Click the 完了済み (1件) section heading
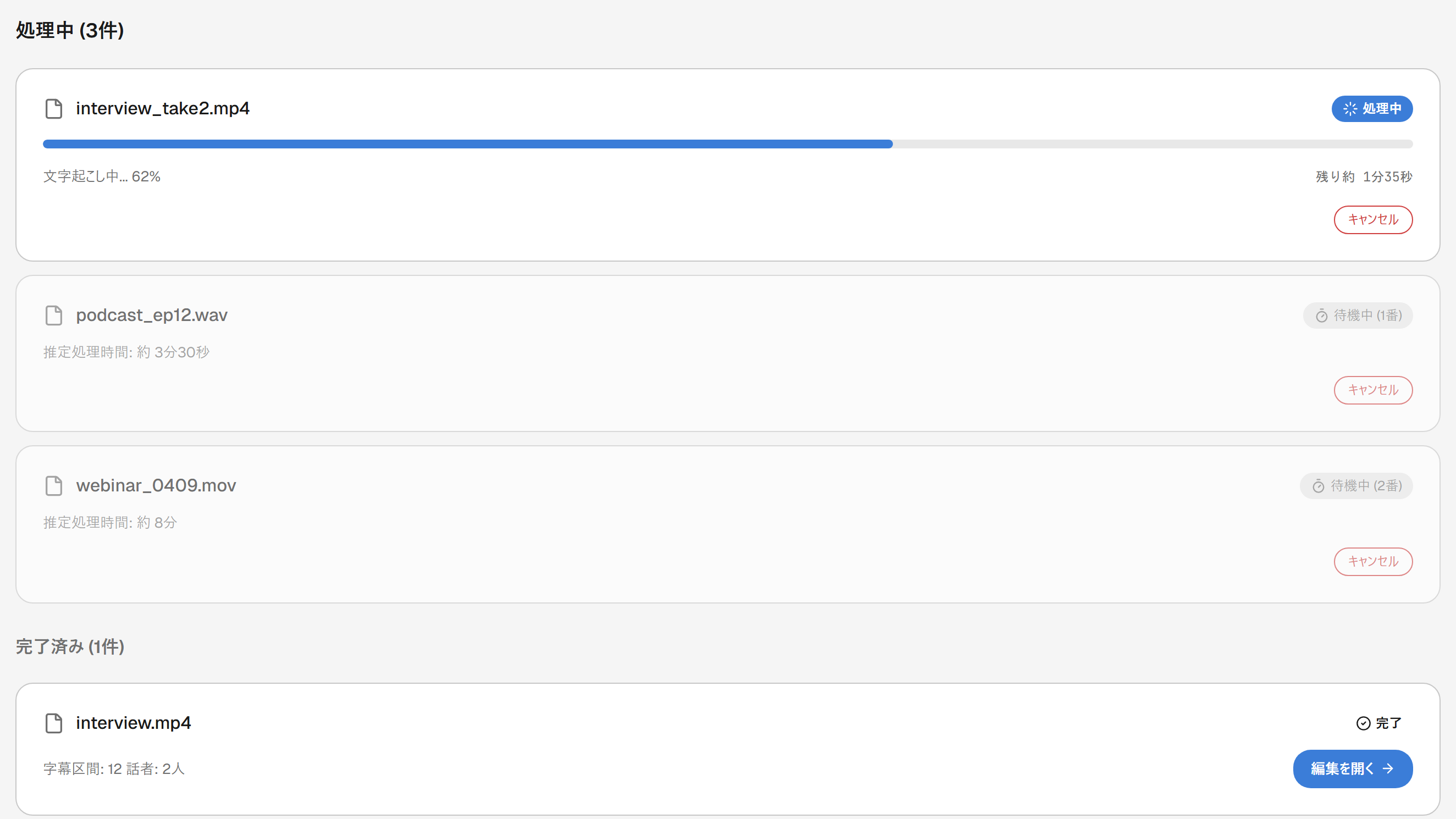Screen dimensions: 1456x819 tap(70, 646)
